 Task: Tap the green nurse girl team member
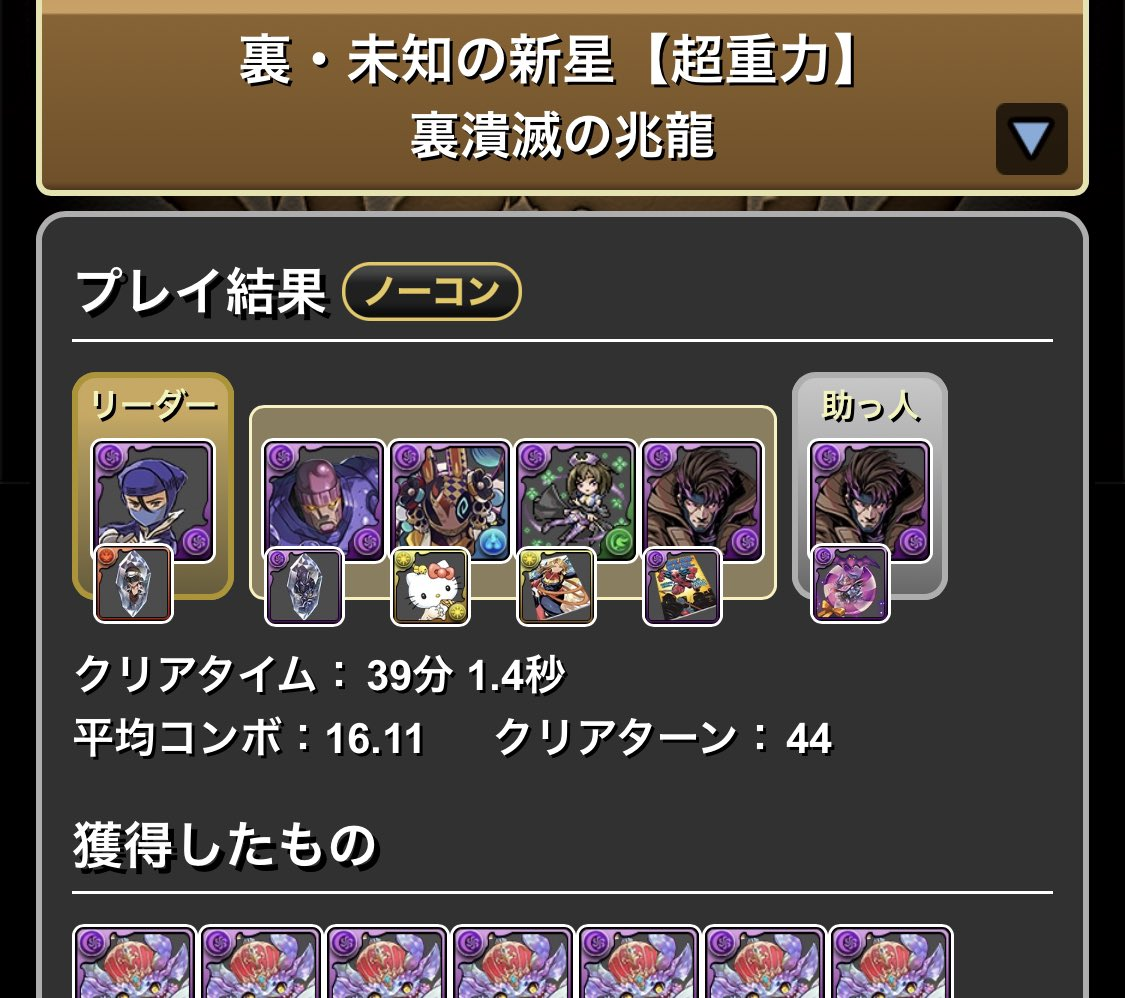(x=577, y=501)
